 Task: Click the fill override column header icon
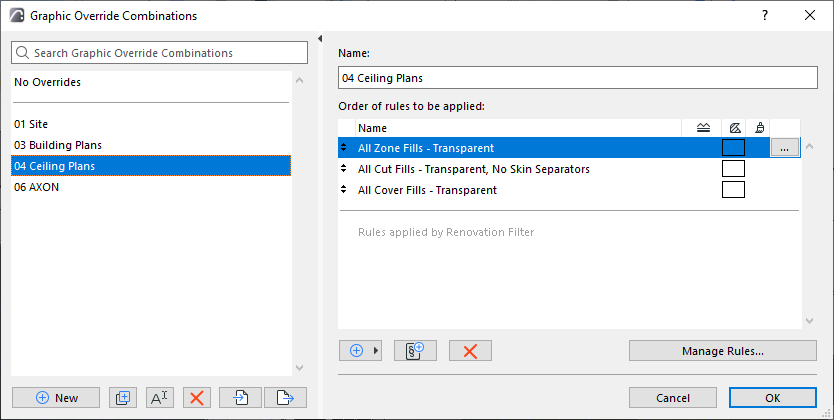tap(734, 128)
